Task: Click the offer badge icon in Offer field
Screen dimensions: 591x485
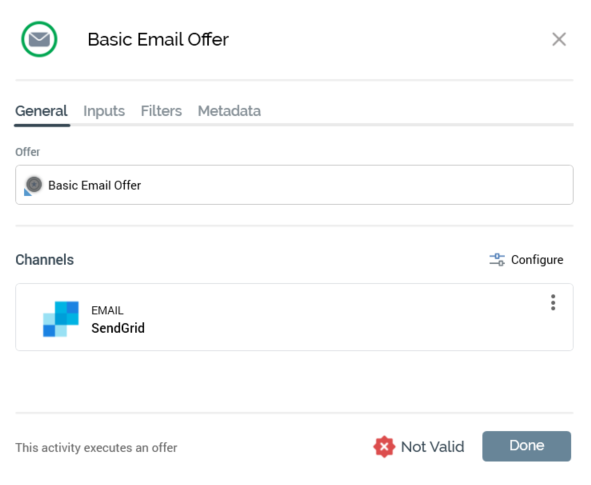Action: (x=33, y=185)
